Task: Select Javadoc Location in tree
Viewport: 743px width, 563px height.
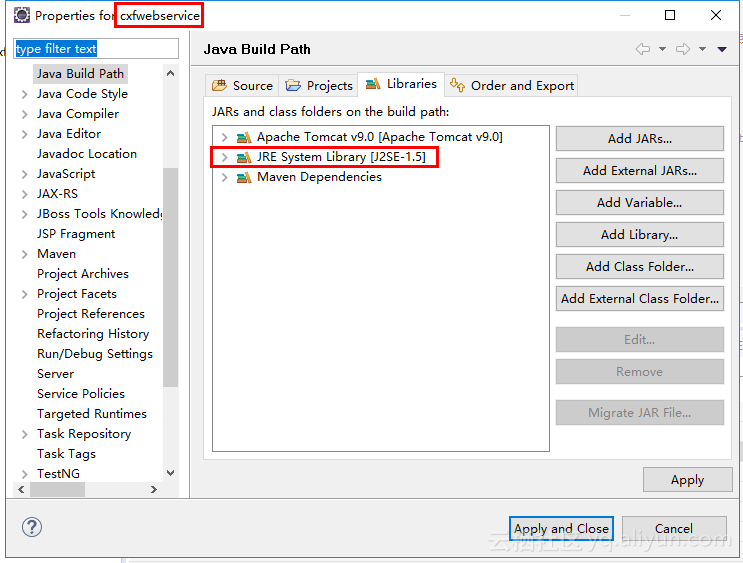Action: [x=87, y=154]
